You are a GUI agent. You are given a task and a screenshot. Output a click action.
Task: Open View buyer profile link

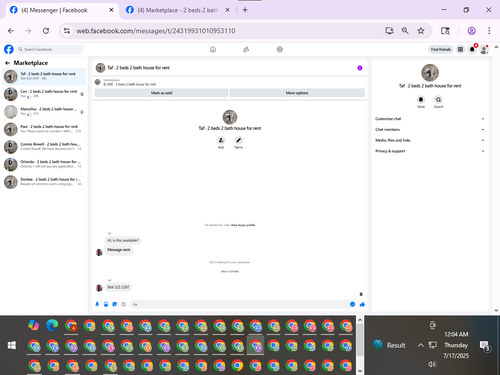[243, 225]
